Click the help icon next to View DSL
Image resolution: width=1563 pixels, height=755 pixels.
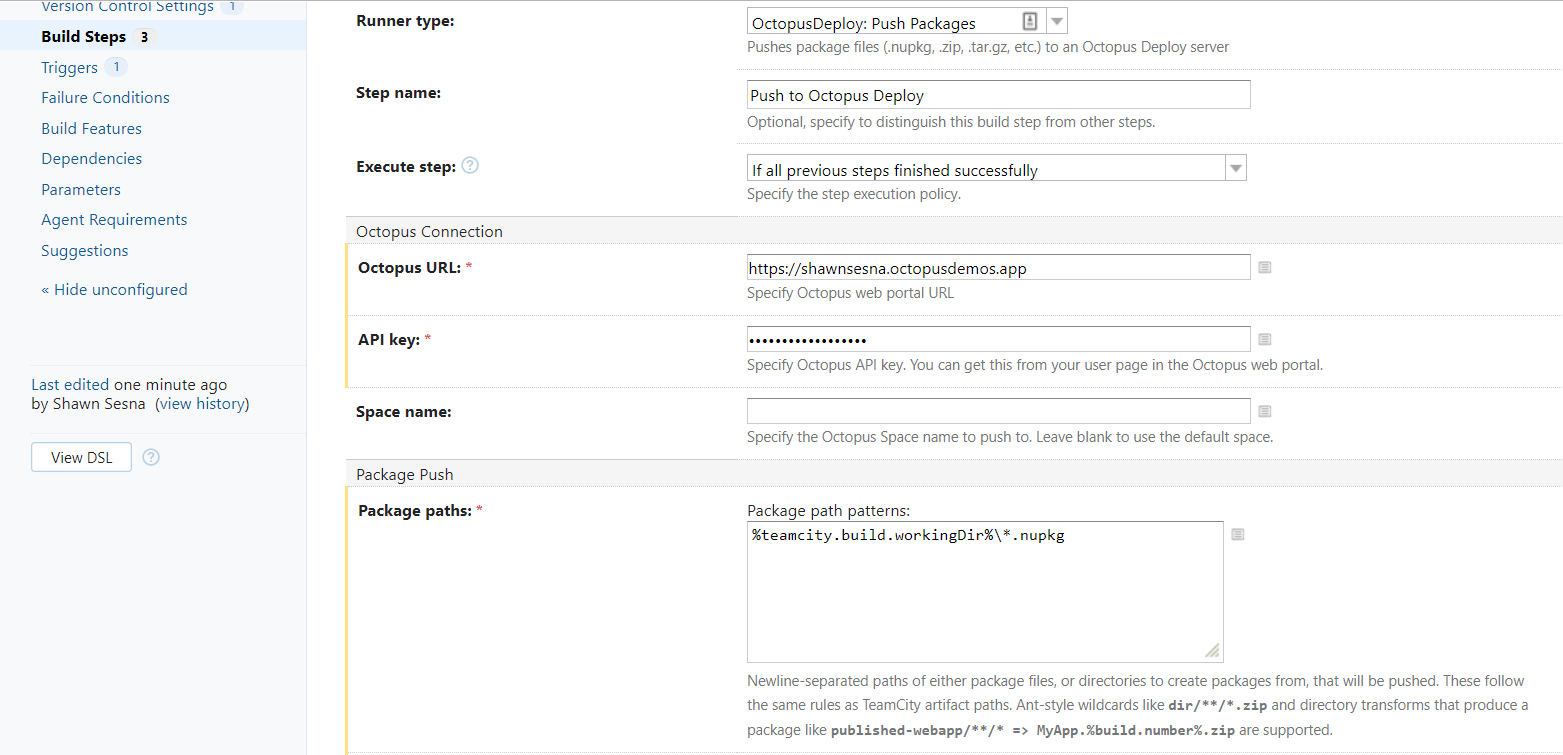pyautogui.click(x=151, y=457)
